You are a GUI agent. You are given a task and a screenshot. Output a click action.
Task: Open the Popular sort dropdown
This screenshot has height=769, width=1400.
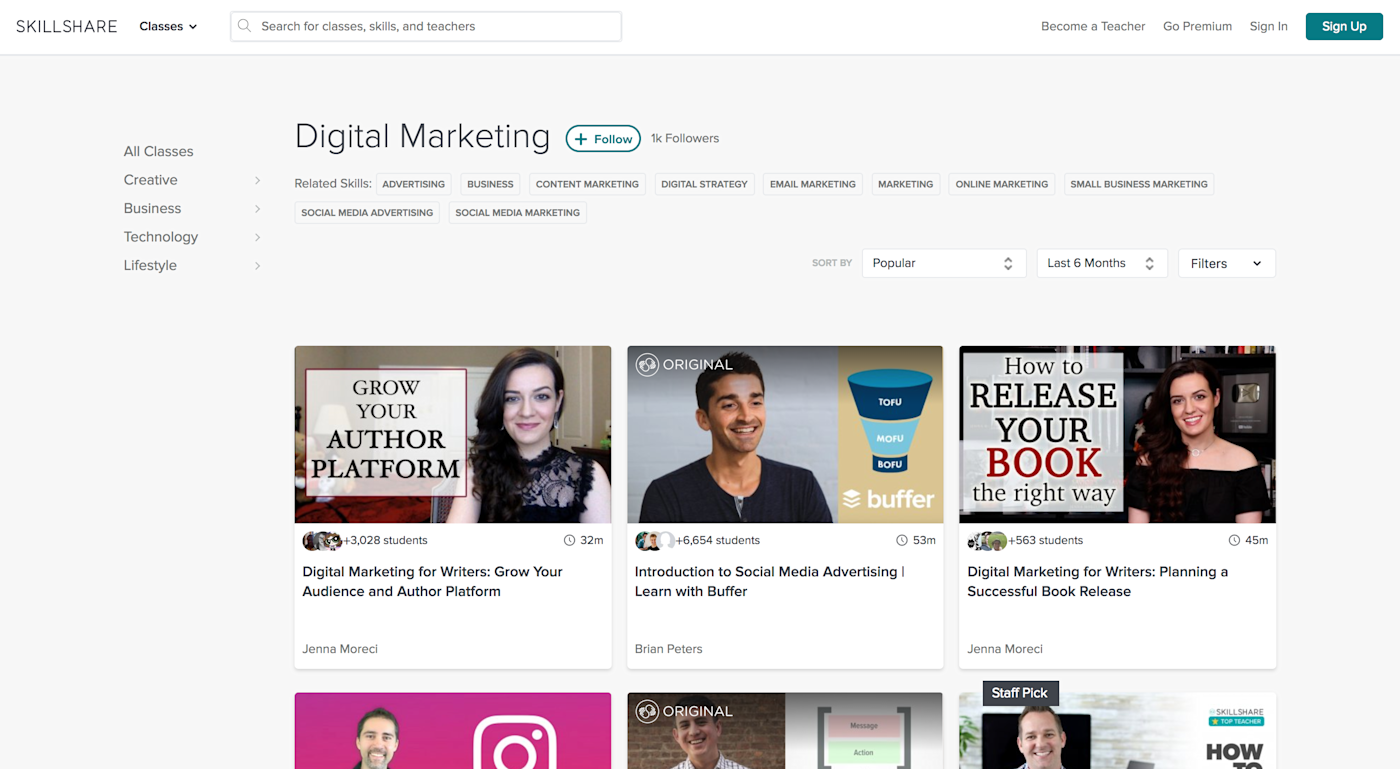(x=944, y=263)
